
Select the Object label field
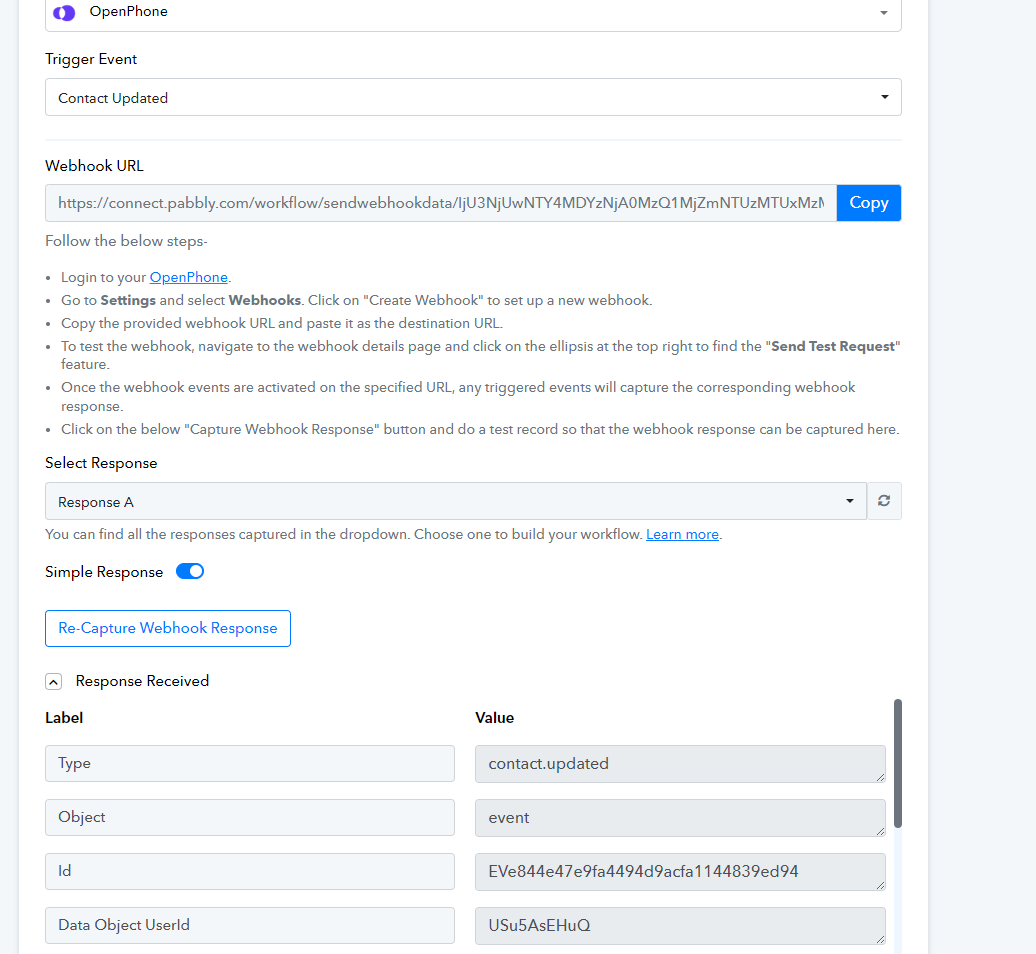click(250, 817)
